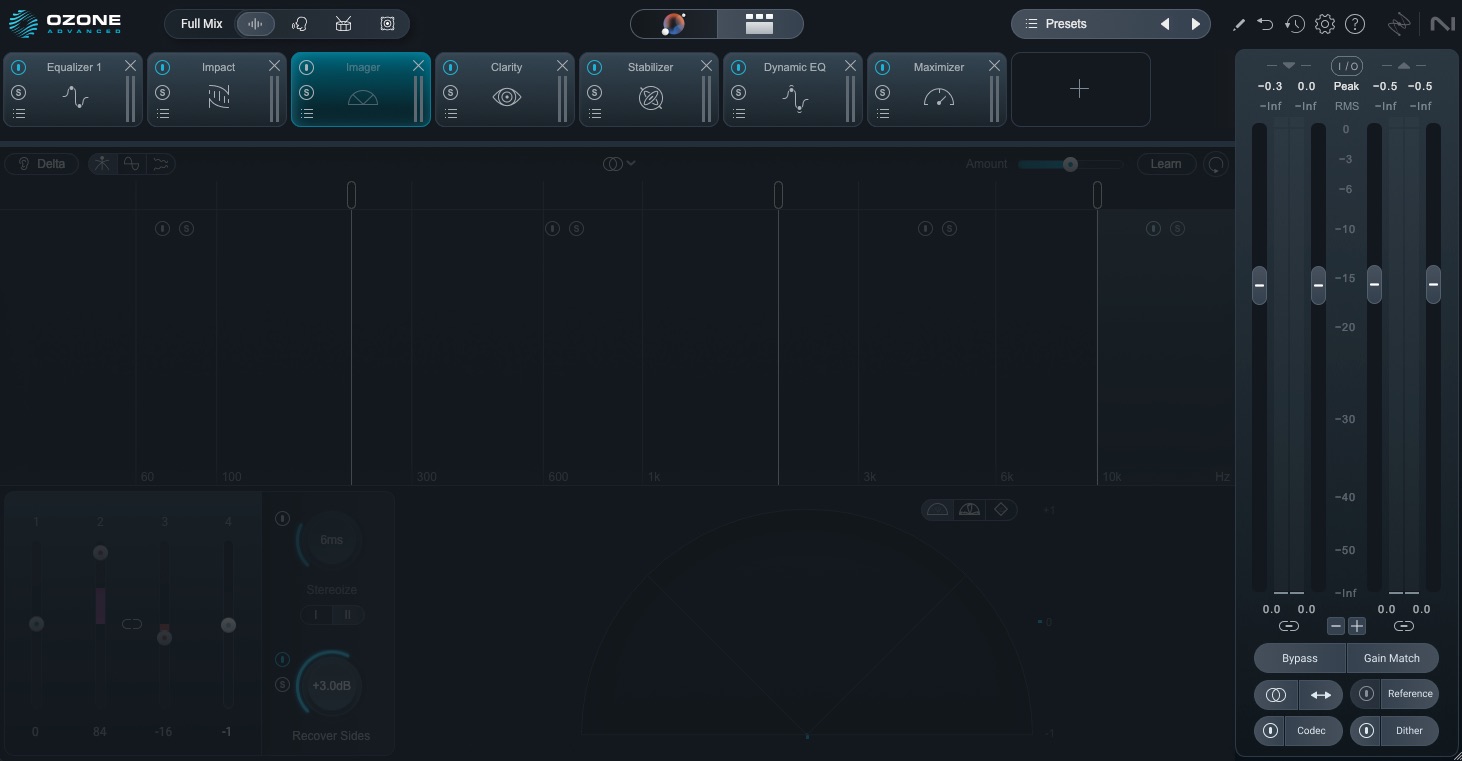Open the help question mark icon
This screenshot has width=1462, height=761.
[1355, 24]
